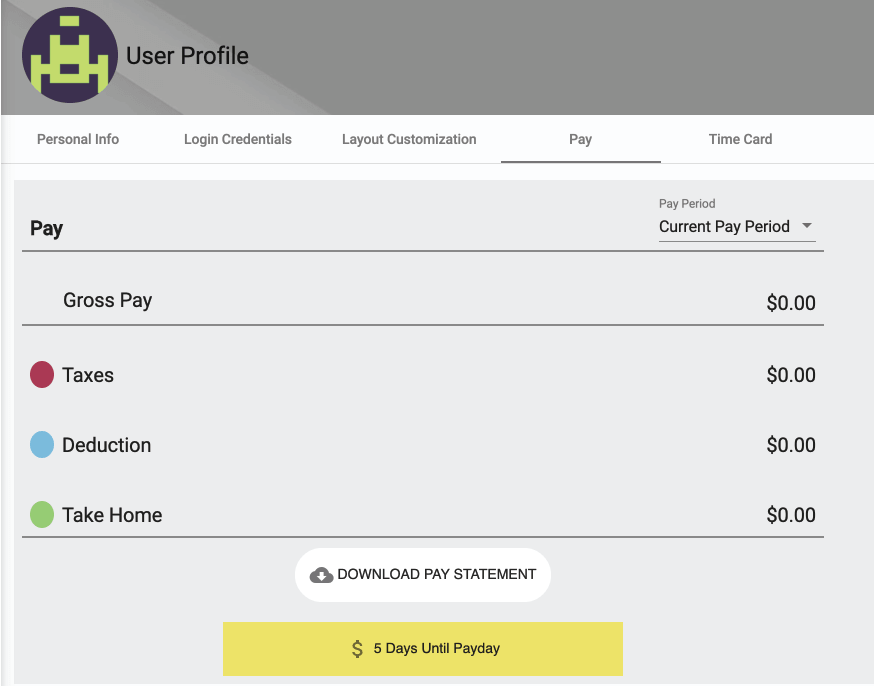Click the Gross Pay row label
Screen dimensions: 874x687
pos(108,300)
